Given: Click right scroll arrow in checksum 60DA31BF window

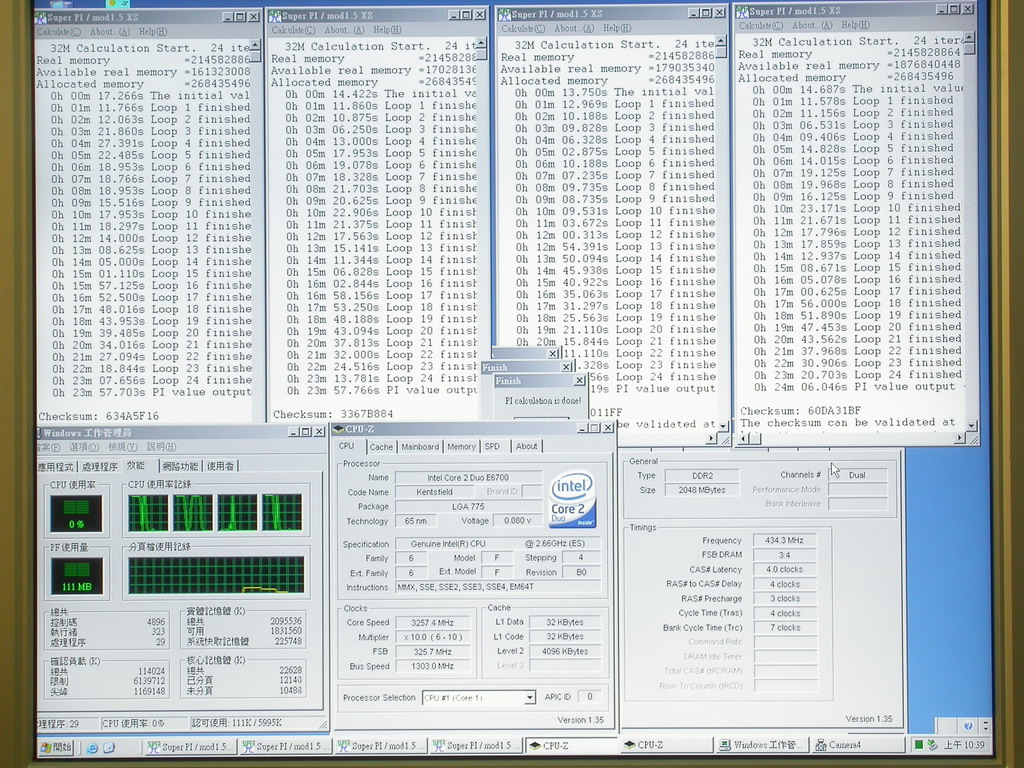Looking at the screenshot, I should (960, 438).
